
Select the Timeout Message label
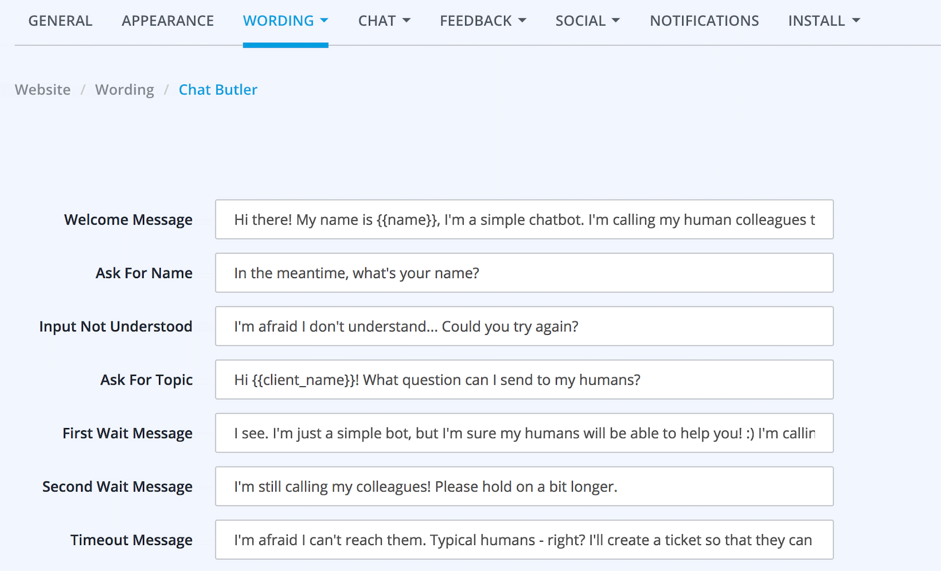pyautogui.click(x=131, y=540)
